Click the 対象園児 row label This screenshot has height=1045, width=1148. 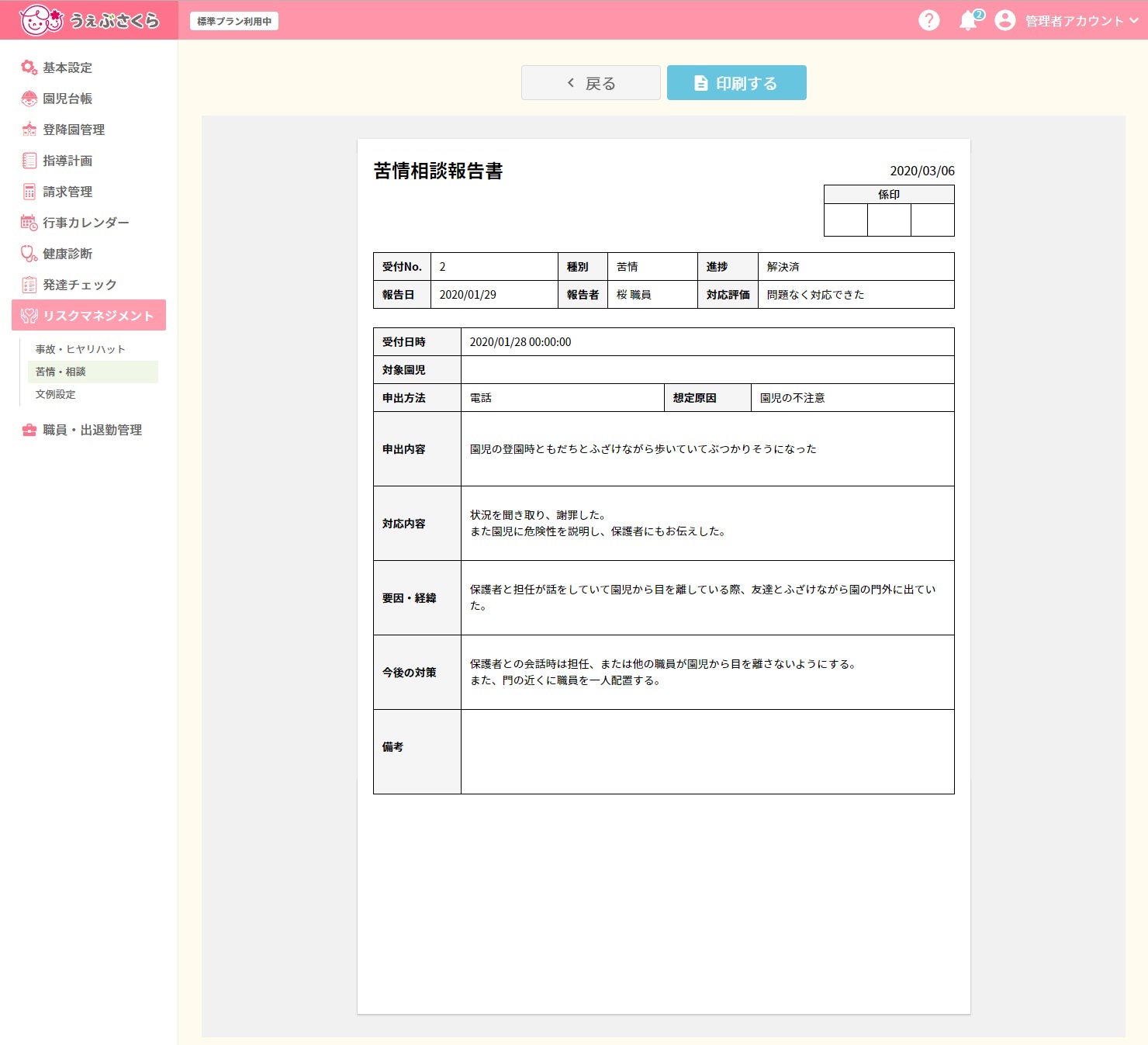pos(403,370)
